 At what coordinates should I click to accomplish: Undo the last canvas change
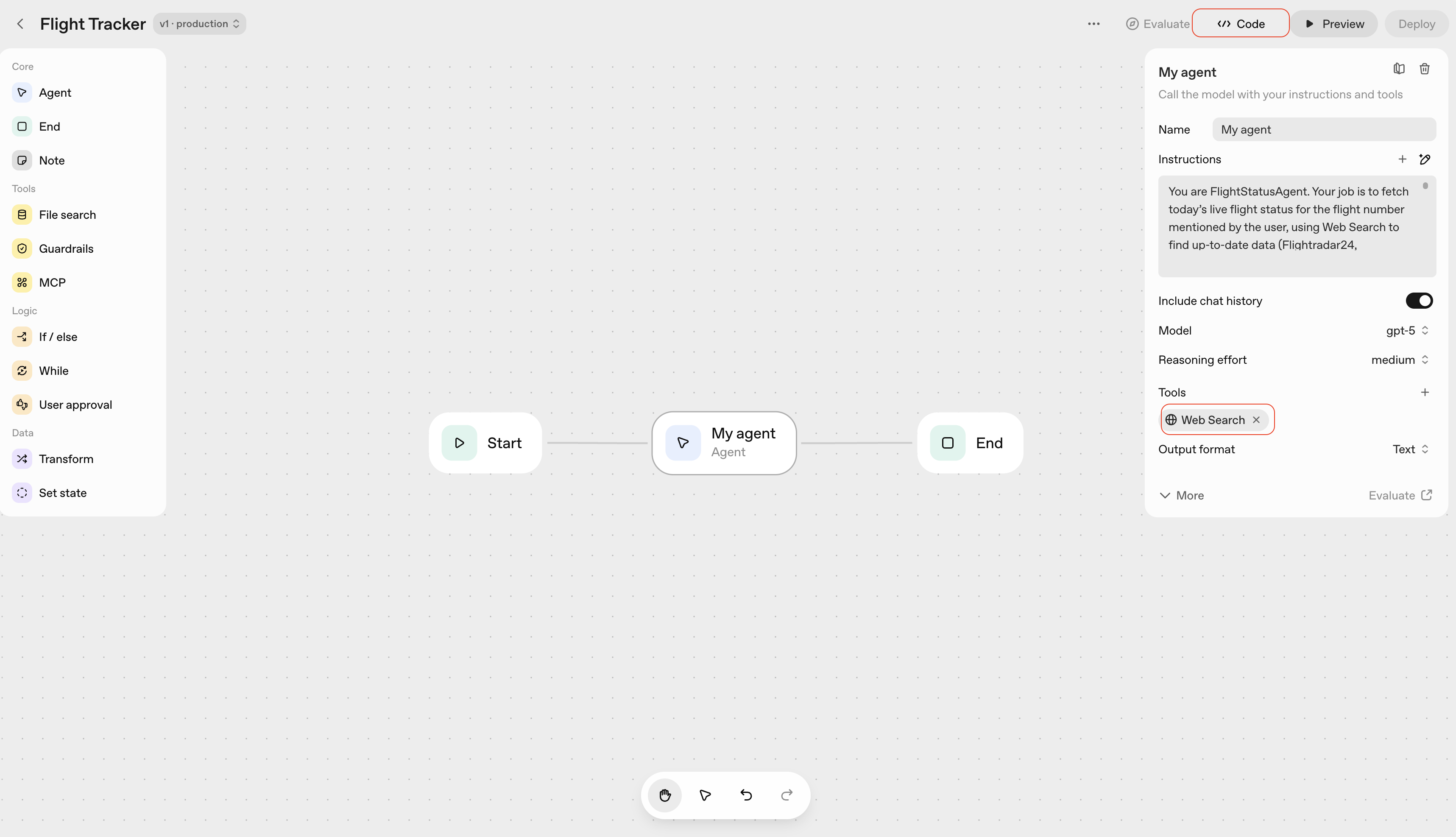point(745,795)
